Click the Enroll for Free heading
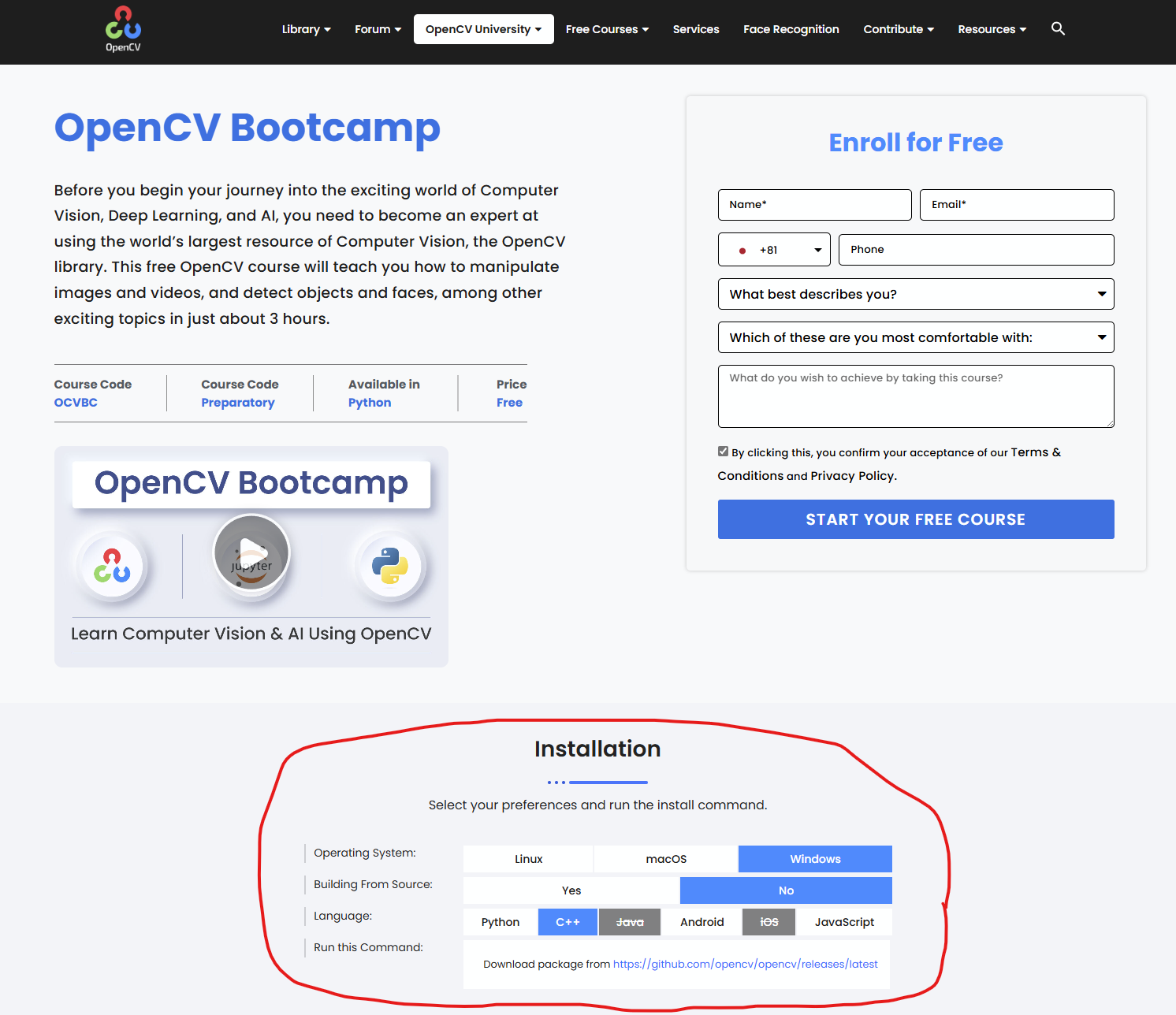Viewport: 1176px width, 1015px height. (916, 143)
